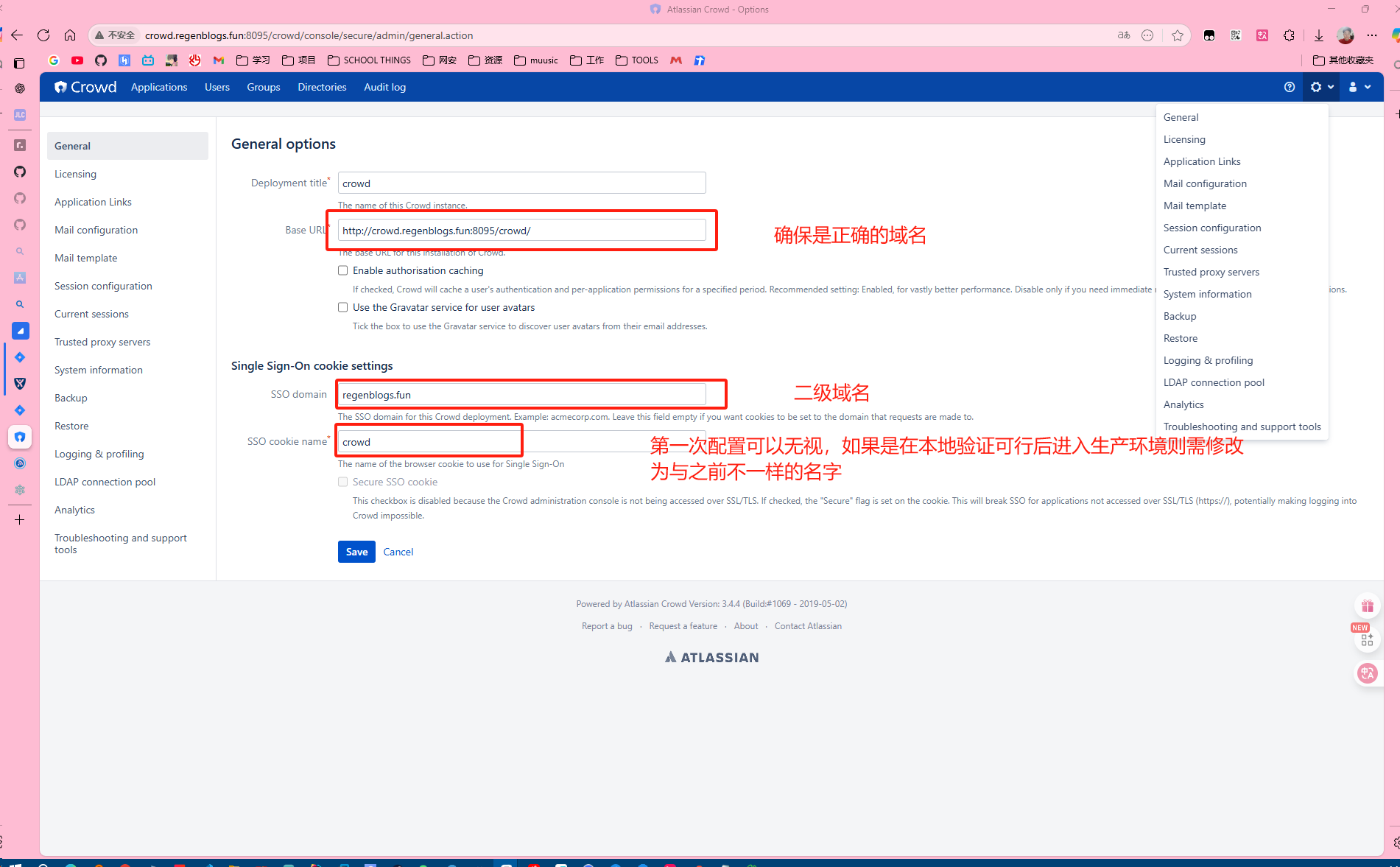Open SCHOOL THINGS bookmark folder

(370, 60)
